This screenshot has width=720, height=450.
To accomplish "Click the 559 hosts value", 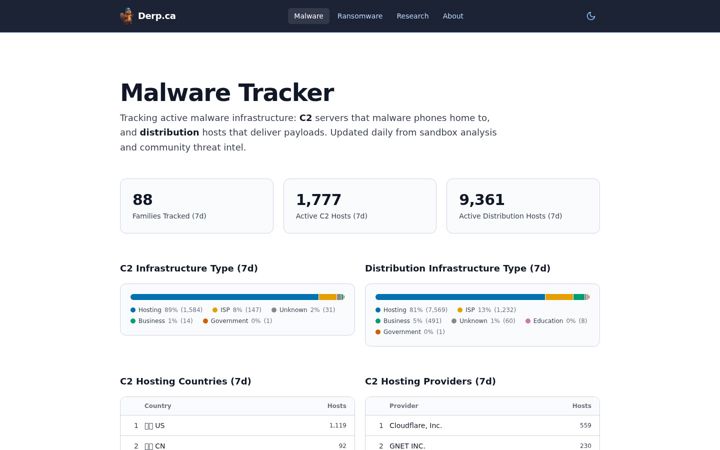I will pyautogui.click(x=585, y=426).
